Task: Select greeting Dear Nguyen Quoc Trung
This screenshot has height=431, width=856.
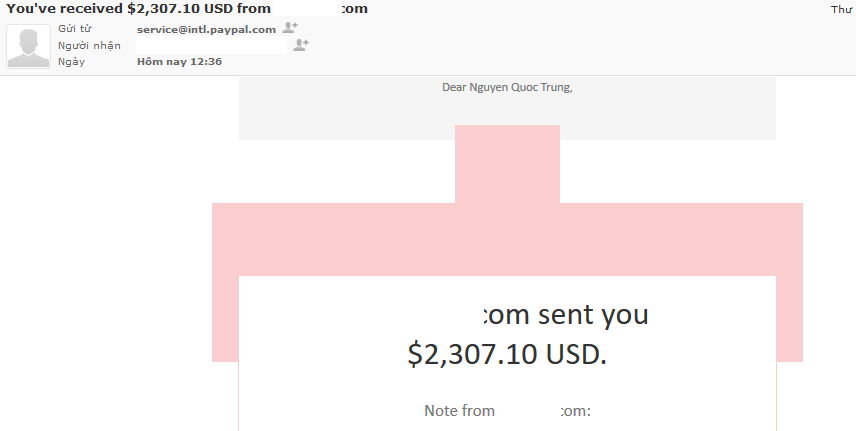Action: [x=507, y=87]
